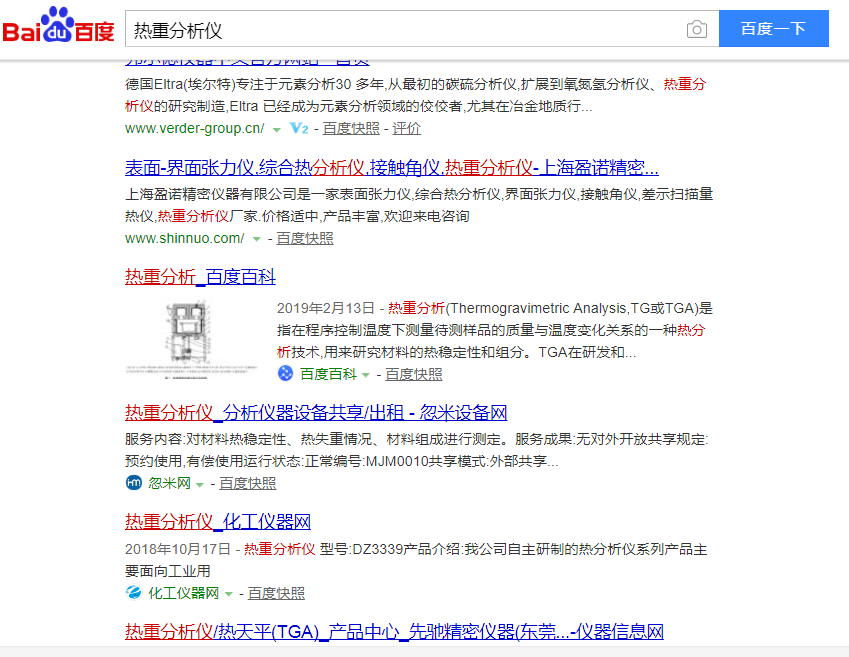Open 百度快照 for the shinnuo.com result
The height and width of the screenshot is (657, 849).
305,238
